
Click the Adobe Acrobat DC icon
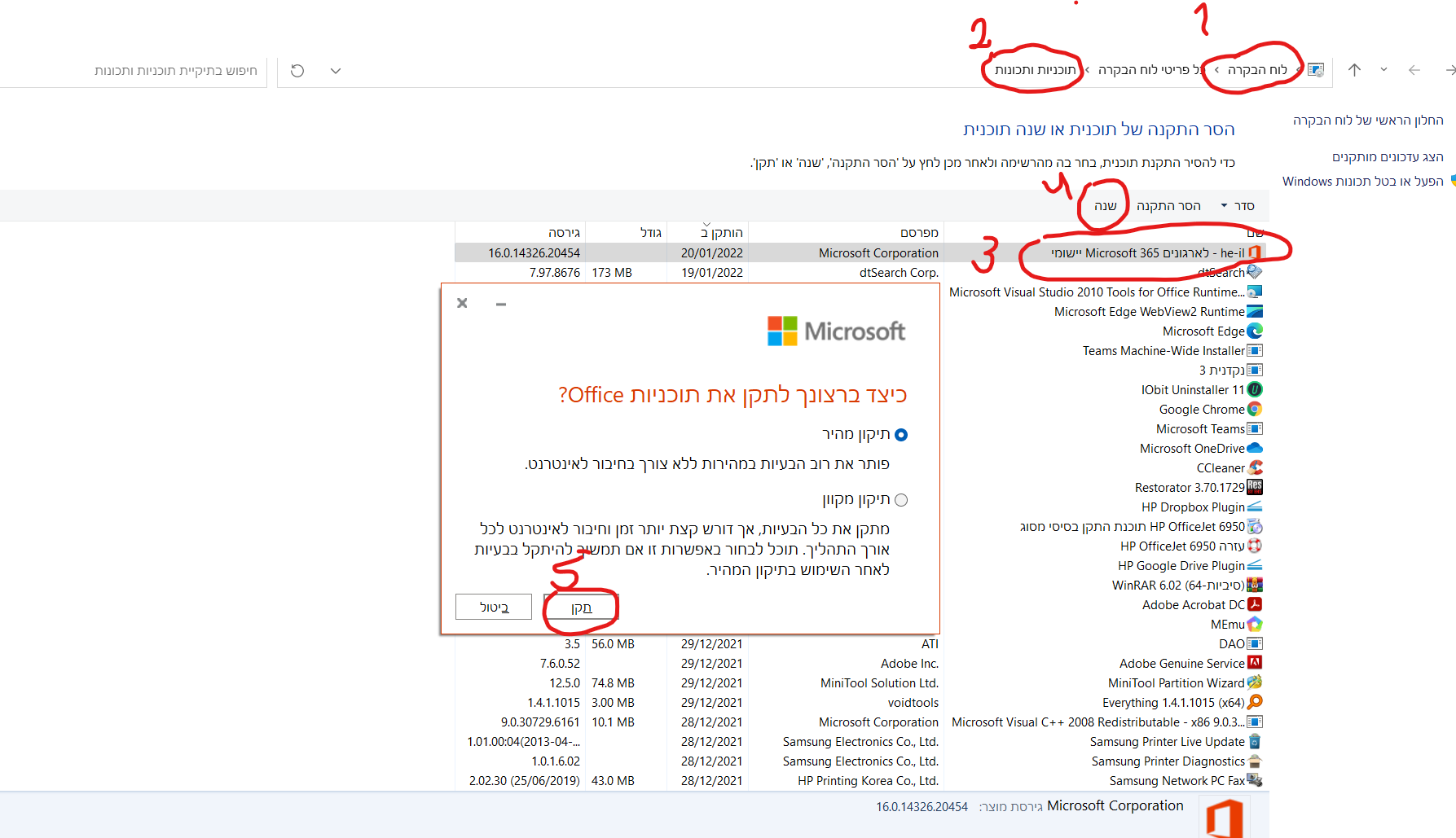point(1255,604)
